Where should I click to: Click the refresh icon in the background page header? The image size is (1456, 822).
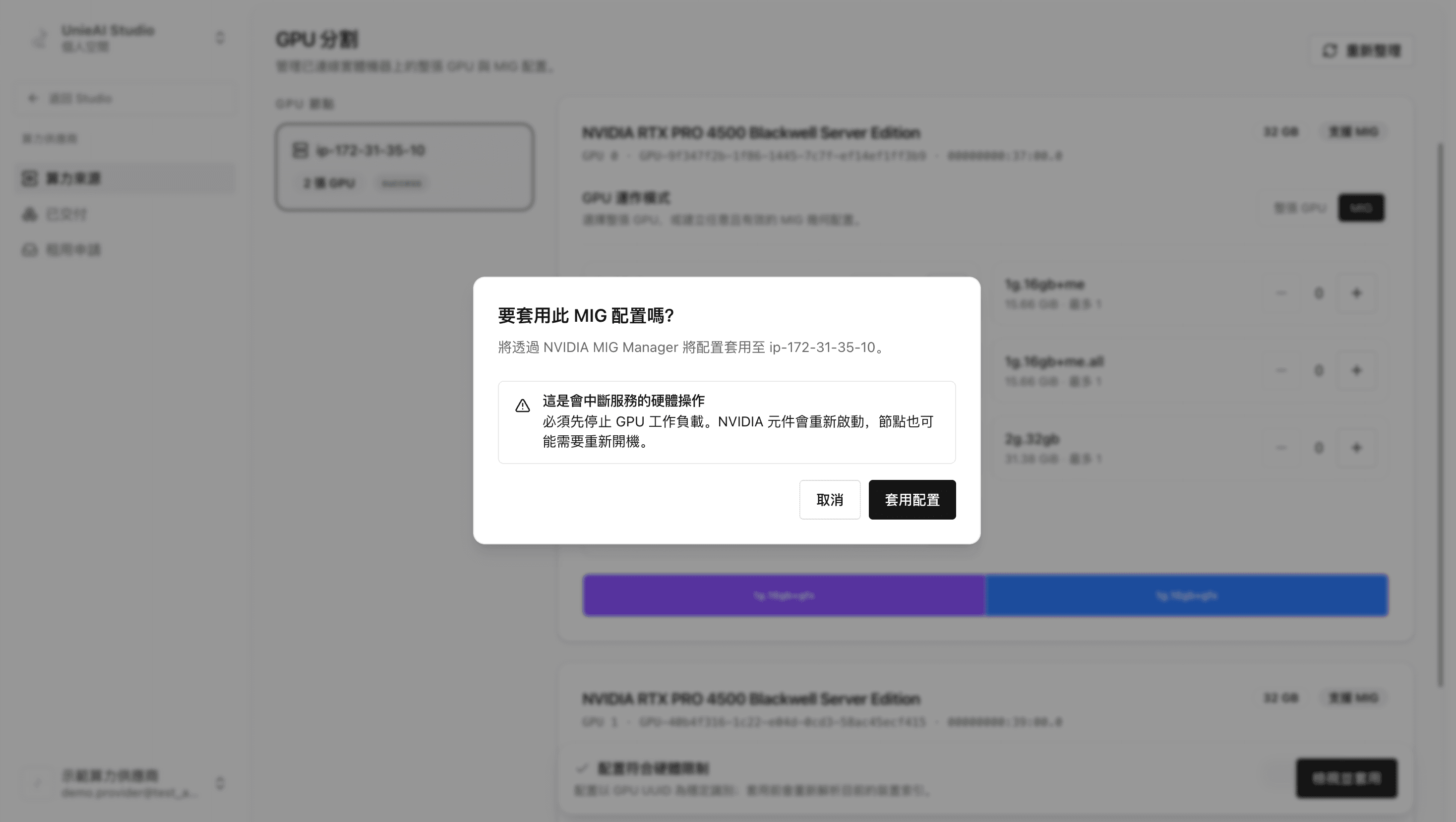[x=1330, y=51]
